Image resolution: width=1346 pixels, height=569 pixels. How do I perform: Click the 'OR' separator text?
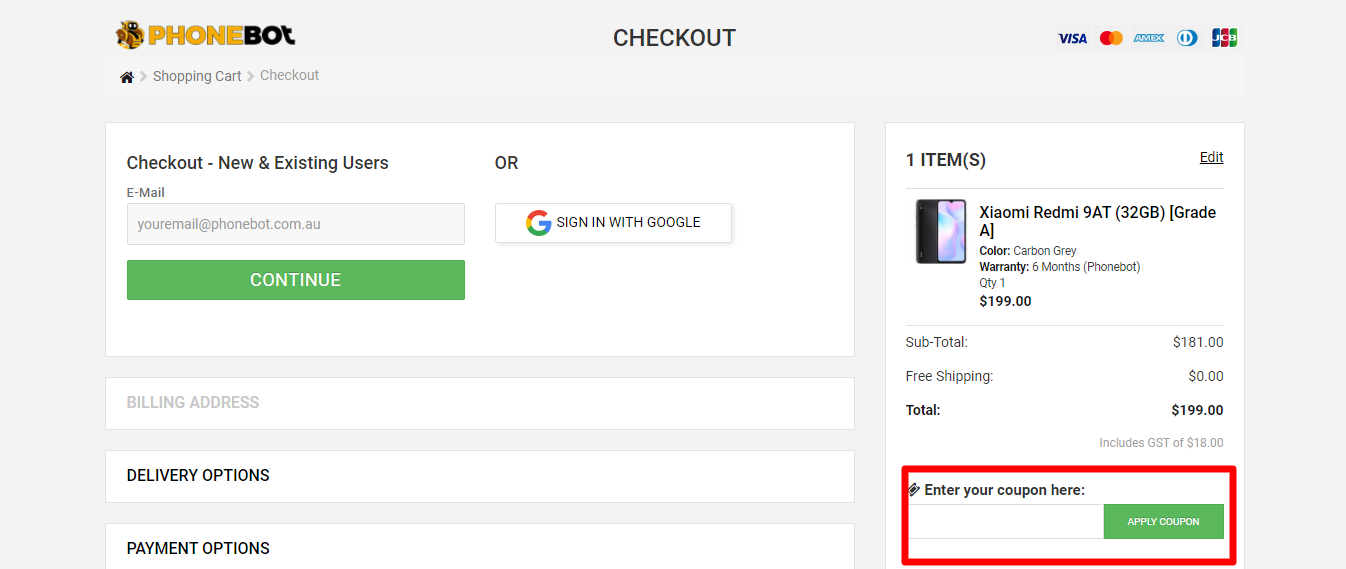506,163
